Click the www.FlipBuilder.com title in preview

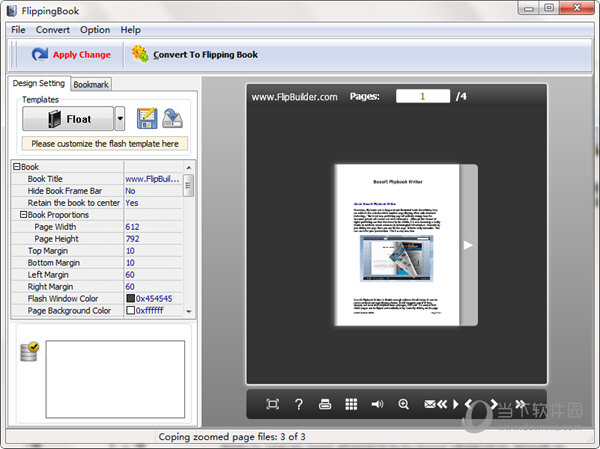tap(294, 97)
